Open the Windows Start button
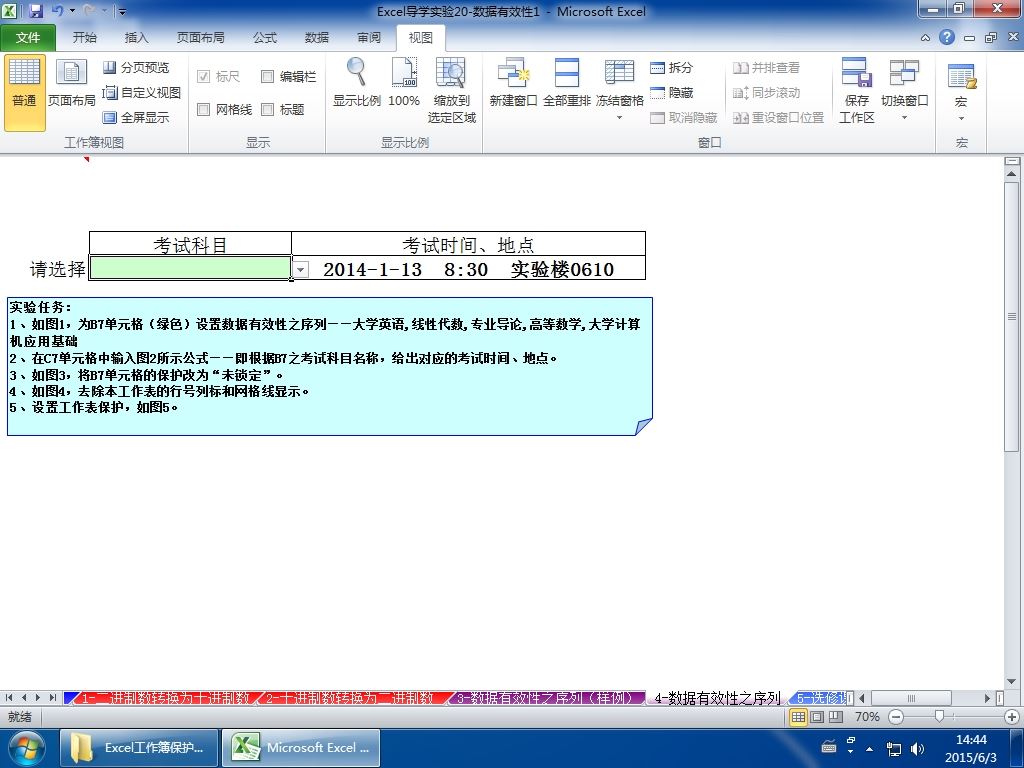Image resolution: width=1024 pixels, height=768 pixels. click(x=27, y=748)
